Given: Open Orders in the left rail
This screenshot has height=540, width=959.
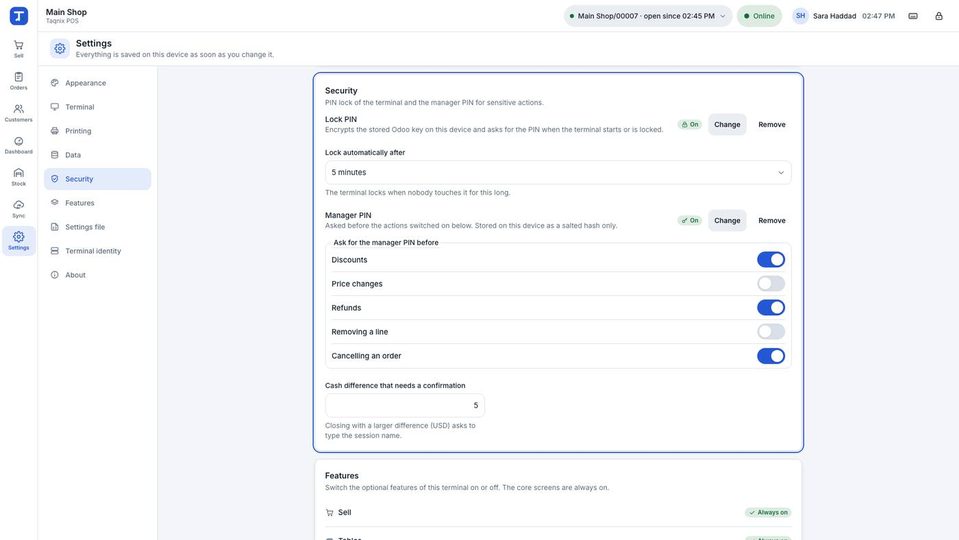Looking at the screenshot, I should click(x=18, y=81).
